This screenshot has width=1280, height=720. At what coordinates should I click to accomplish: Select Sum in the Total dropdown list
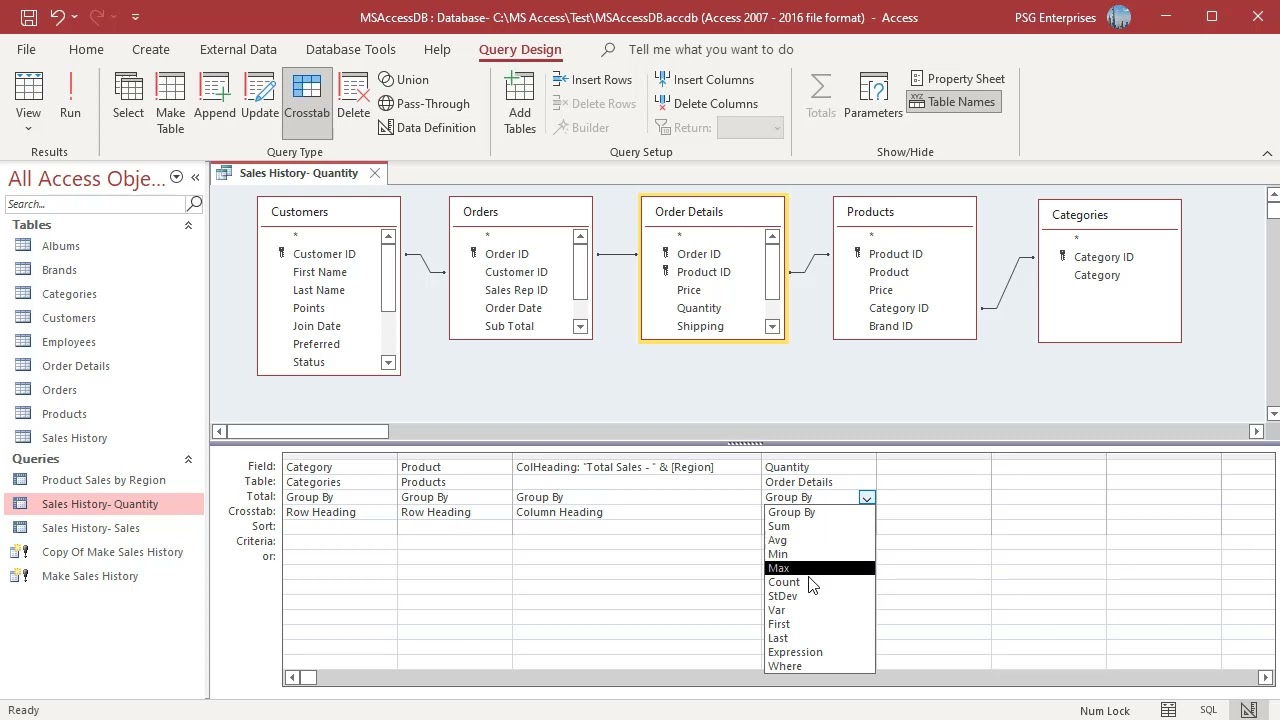point(819,526)
